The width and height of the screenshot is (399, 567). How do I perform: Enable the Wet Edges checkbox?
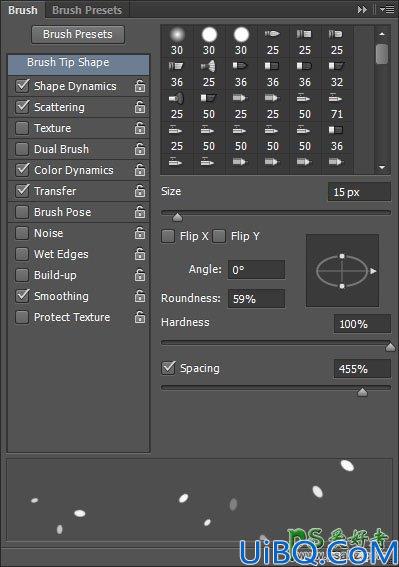coord(22,254)
